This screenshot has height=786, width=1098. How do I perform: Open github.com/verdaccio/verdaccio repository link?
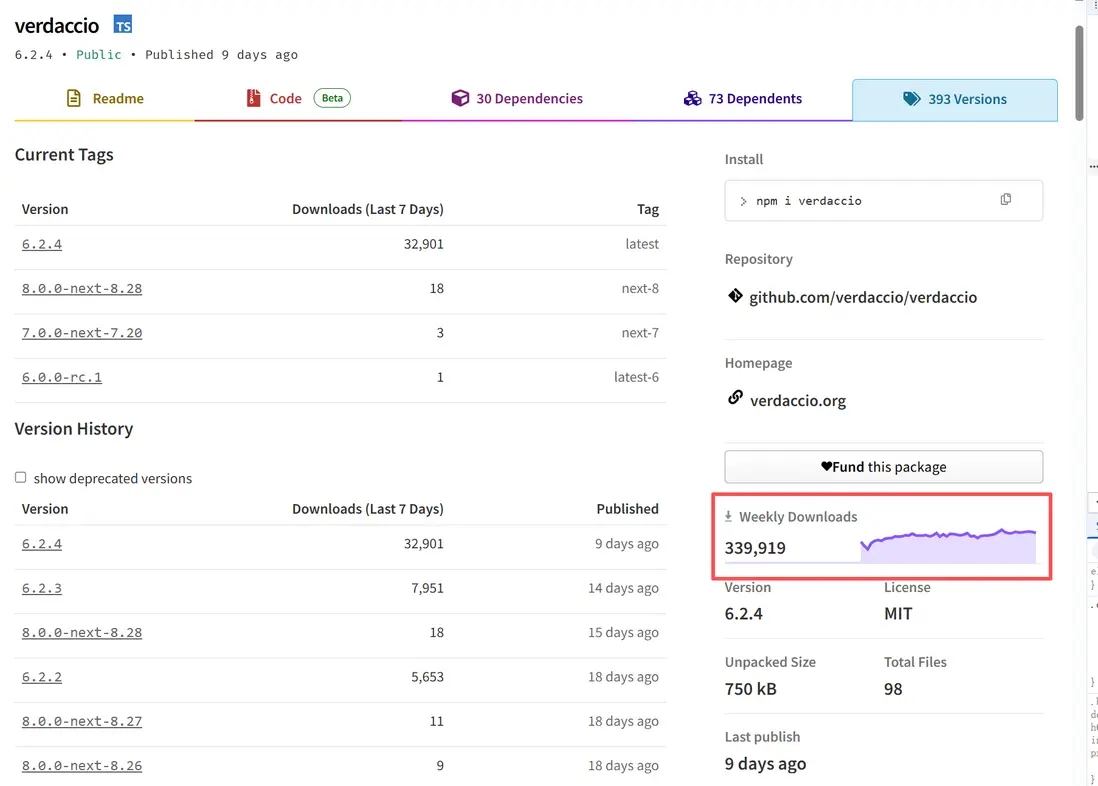[x=862, y=297]
